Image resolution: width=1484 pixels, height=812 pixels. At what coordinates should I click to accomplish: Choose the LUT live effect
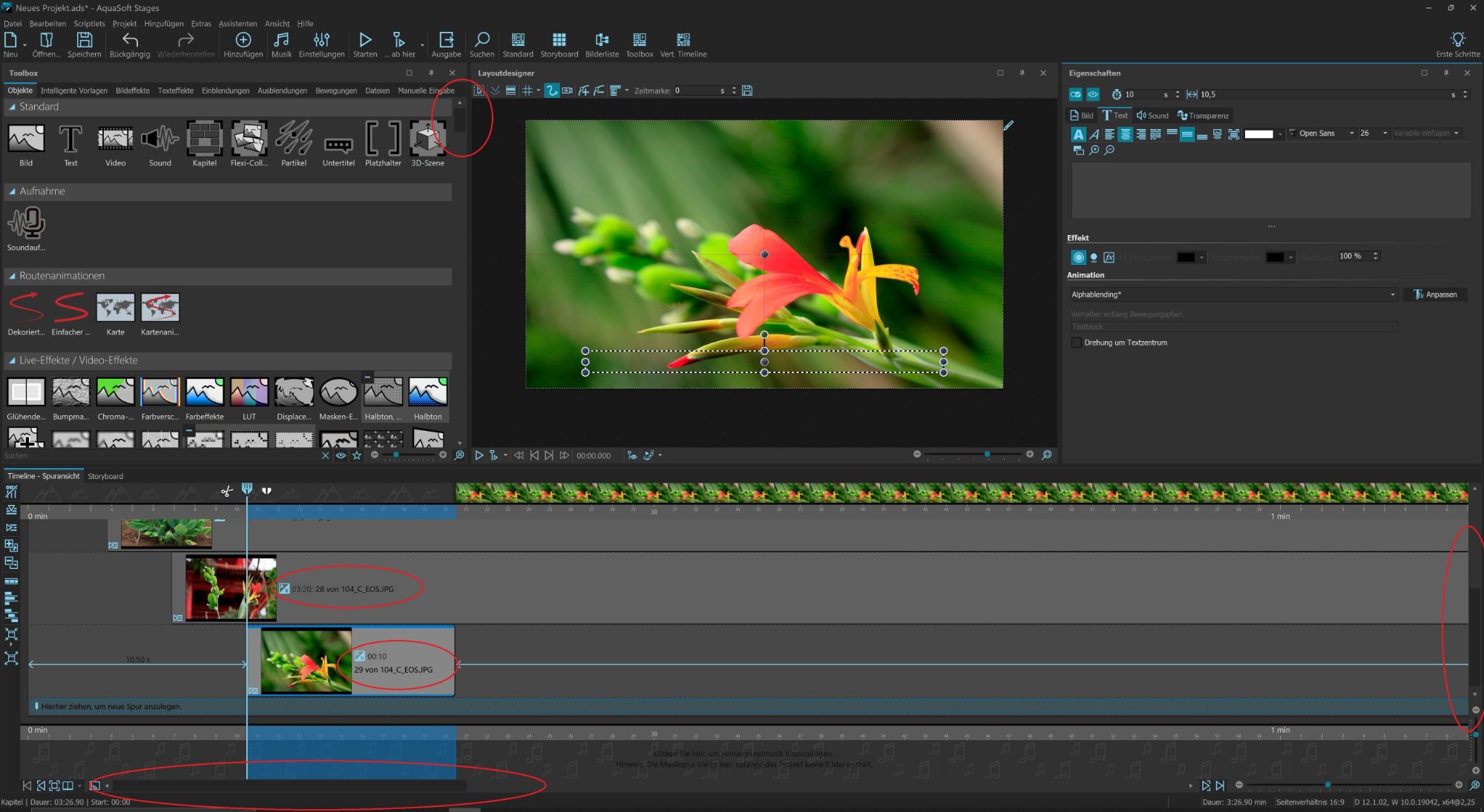coord(249,392)
